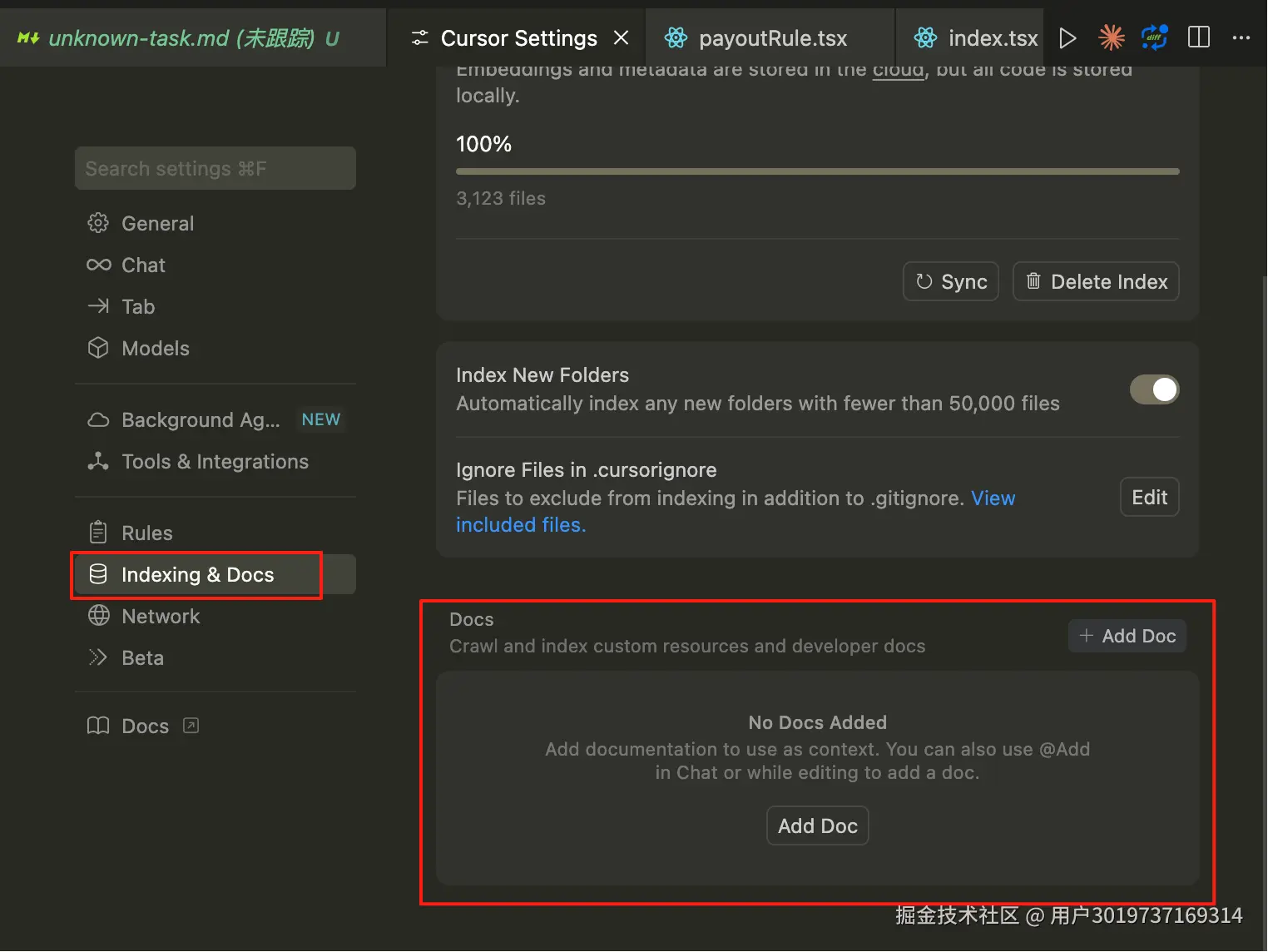Click the Indexing database icon
1268x952 pixels.
(x=98, y=574)
